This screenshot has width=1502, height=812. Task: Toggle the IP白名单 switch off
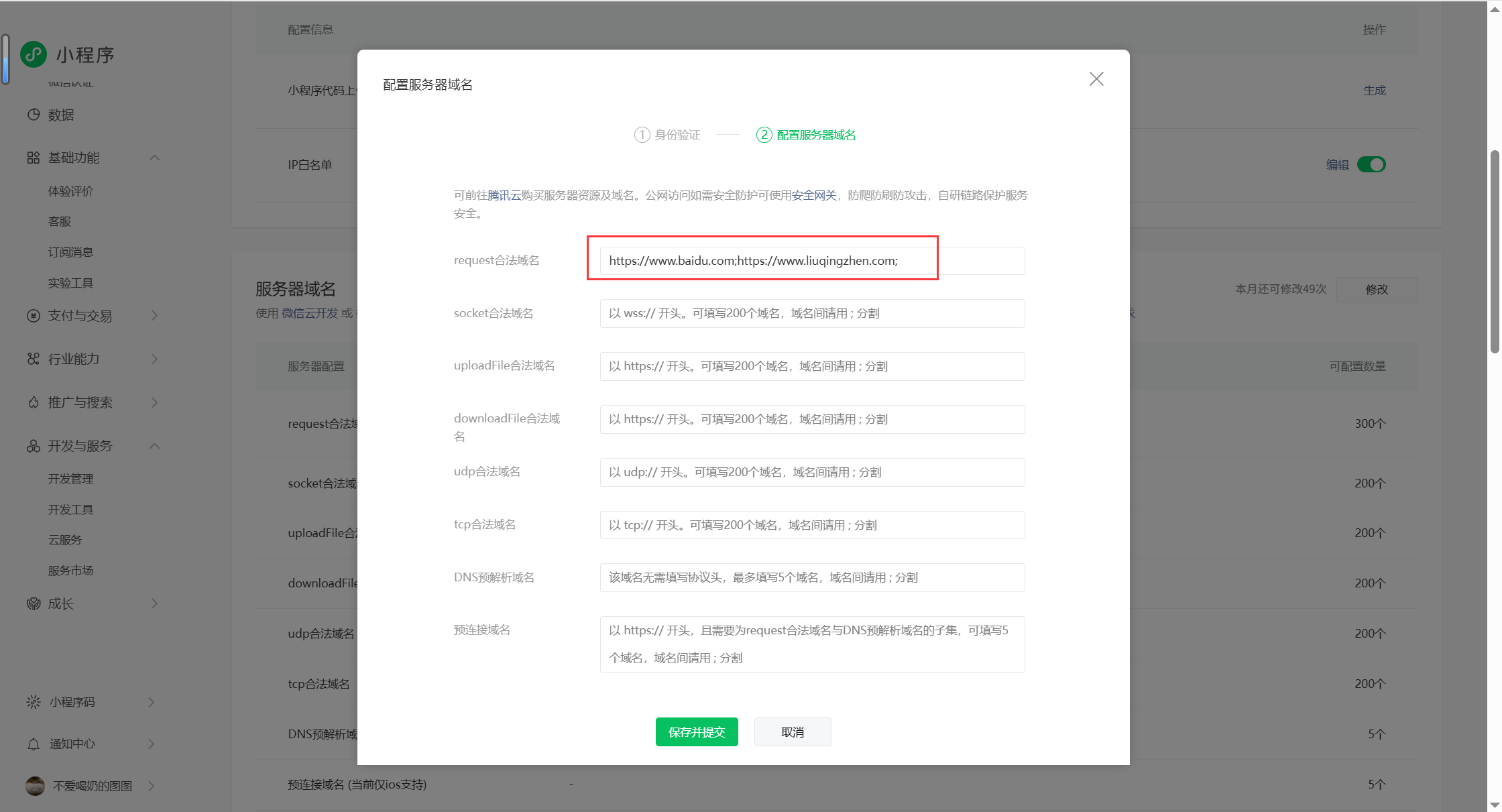click(x=1371, y=164)
